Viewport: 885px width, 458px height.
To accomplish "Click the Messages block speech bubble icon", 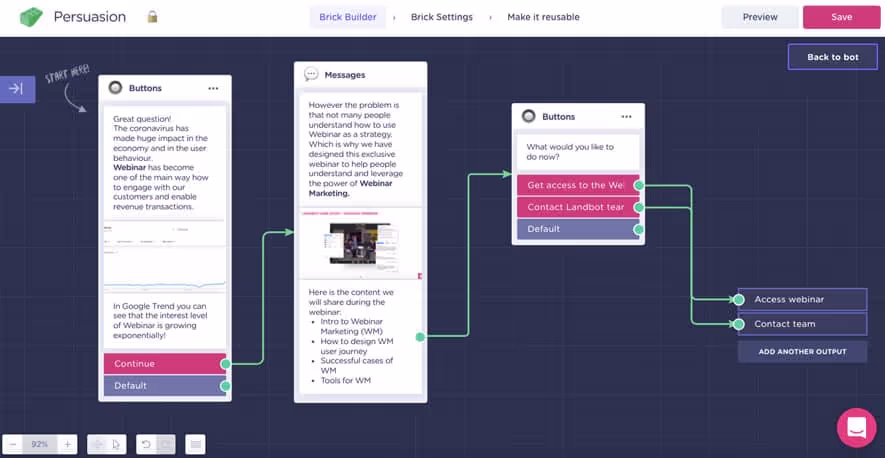I will (x=311, y=75).
